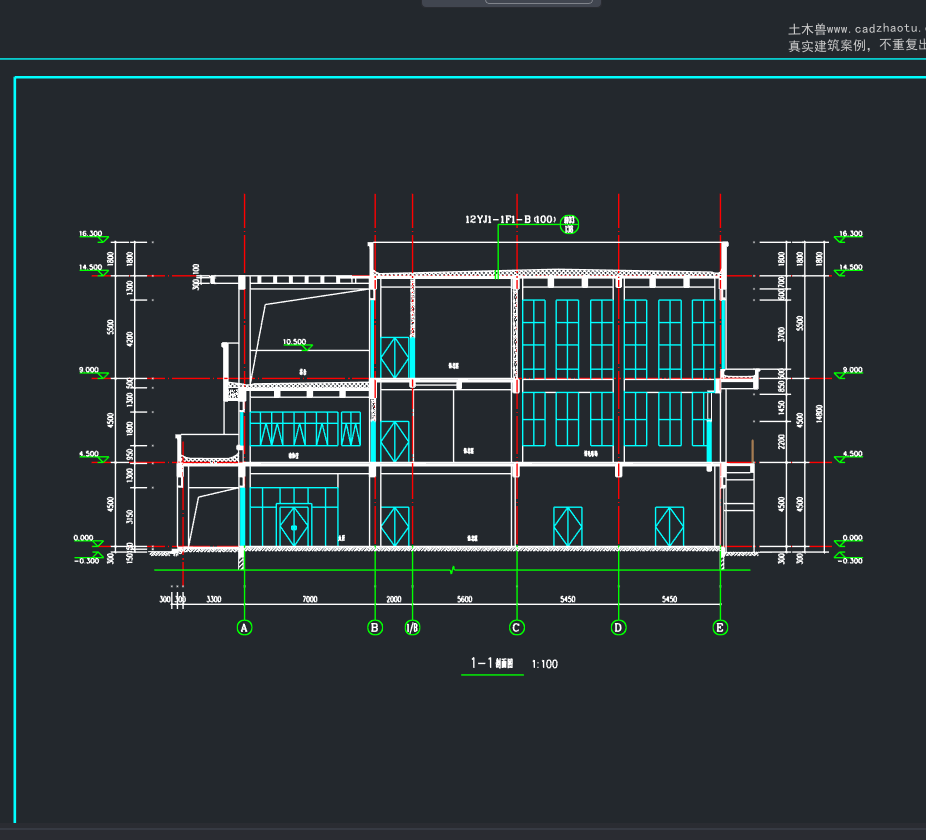This screenshot has height=840, width=926.
Task: Select the 2000 dimension text
Action: tap(394, 599)
